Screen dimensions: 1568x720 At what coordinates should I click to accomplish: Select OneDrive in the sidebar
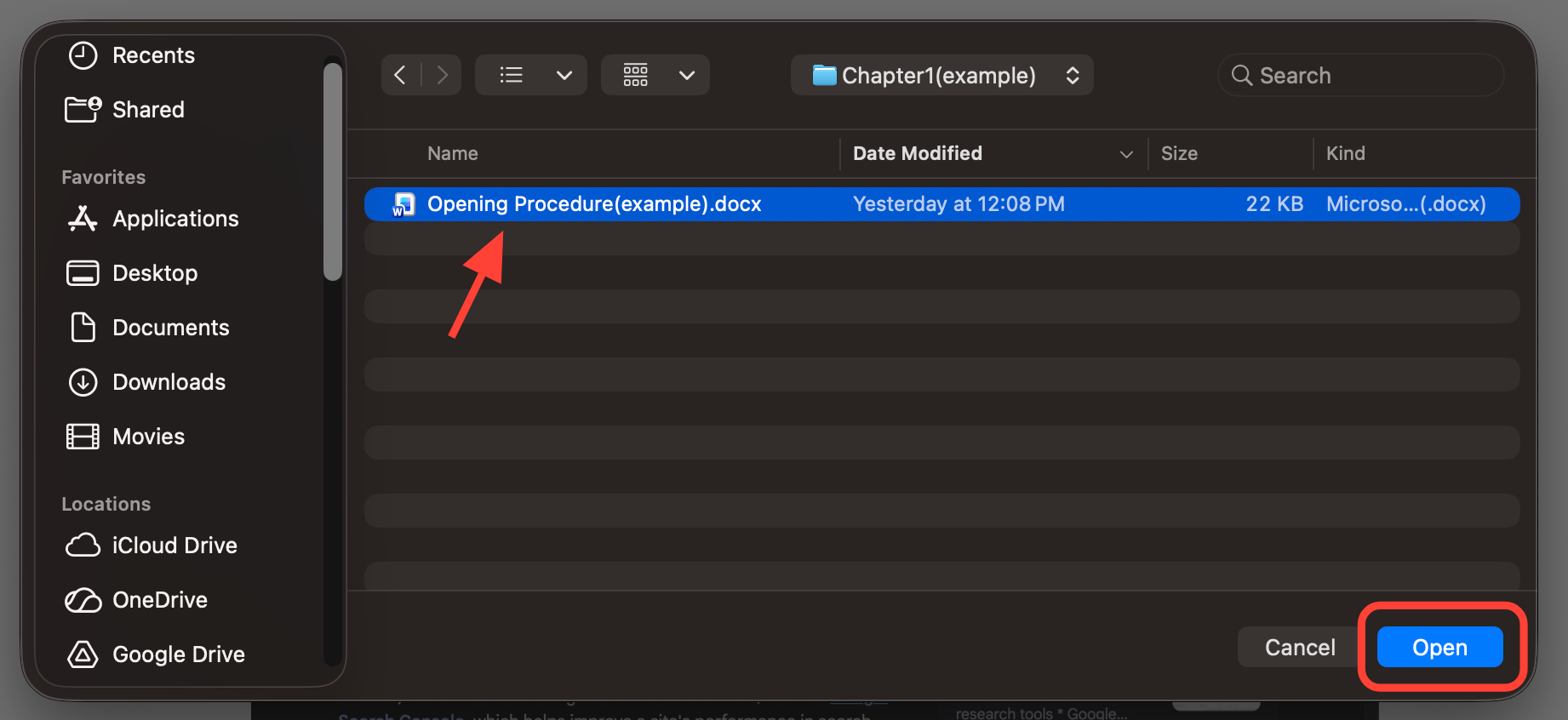pos(160,600)
